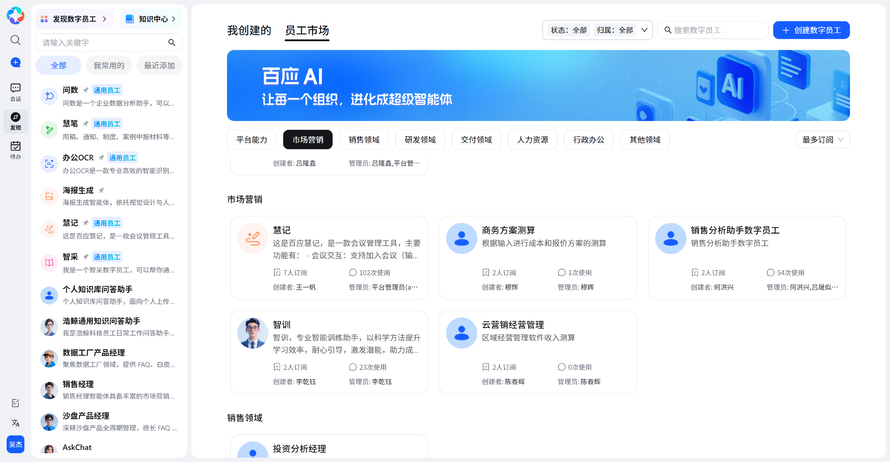Expand the 发现数字员工 menu
Screen dimensions: 890x462
75,19
